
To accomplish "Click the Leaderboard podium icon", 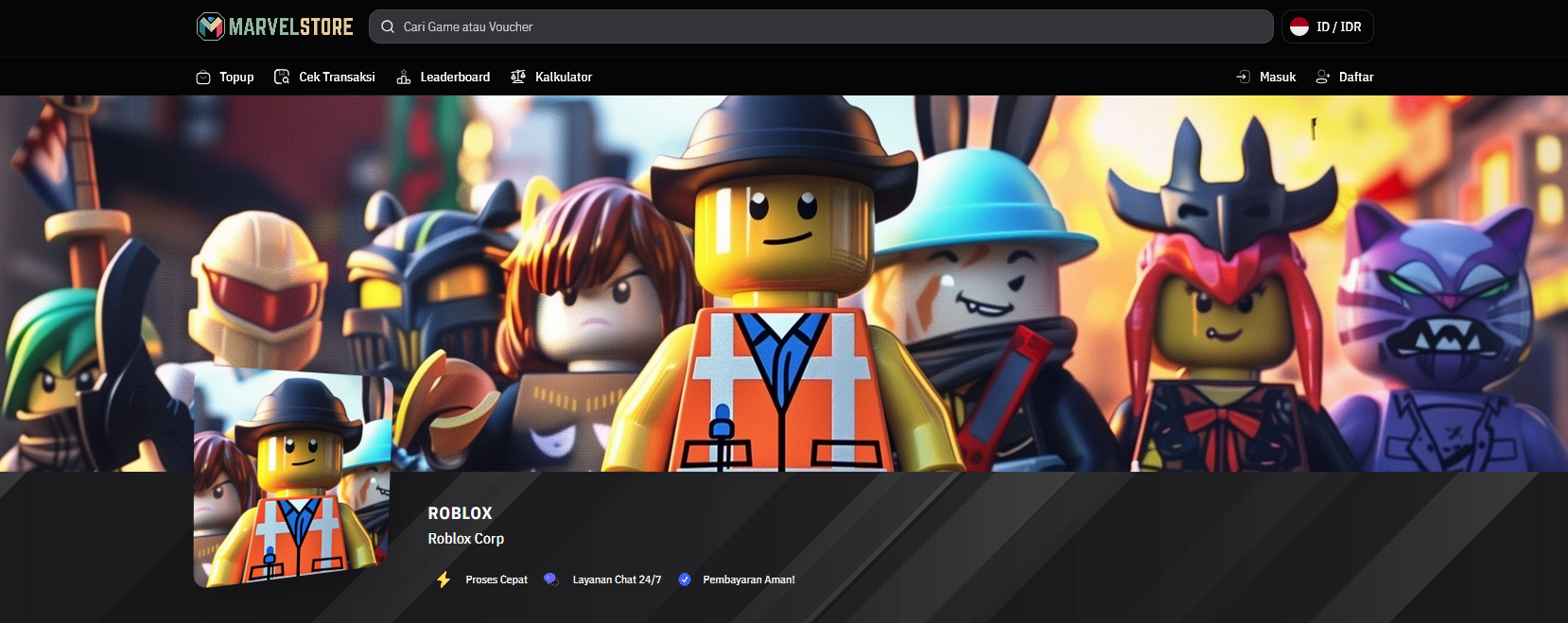I will coord(404,77).
